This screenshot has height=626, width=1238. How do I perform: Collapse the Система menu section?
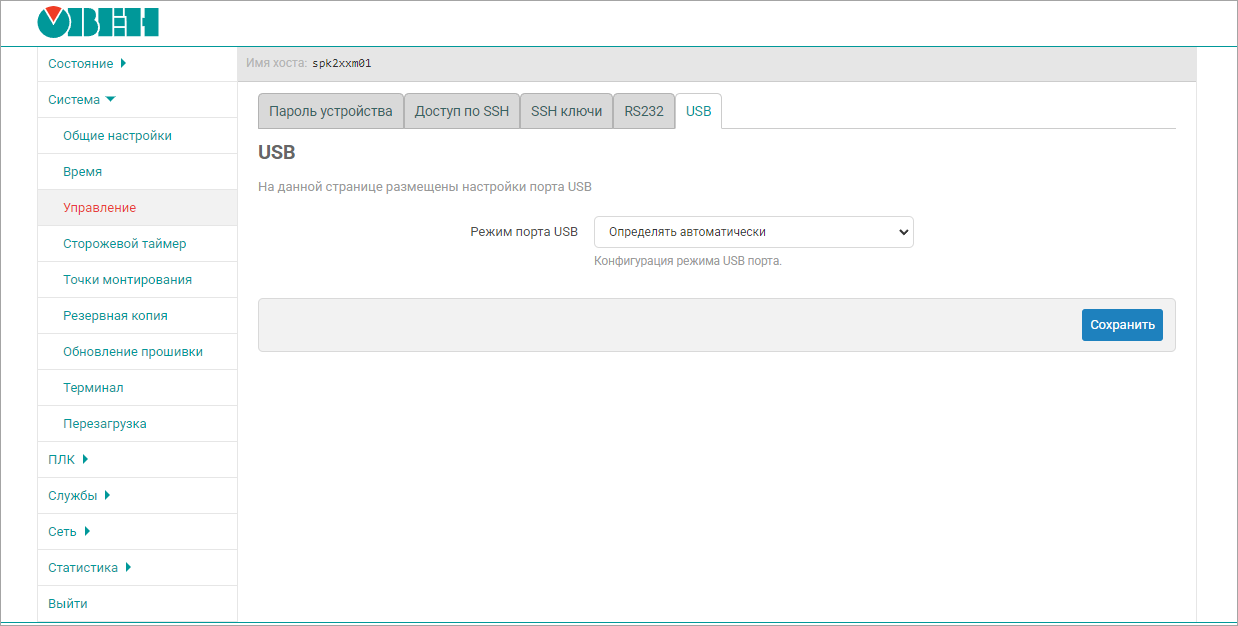81,100
